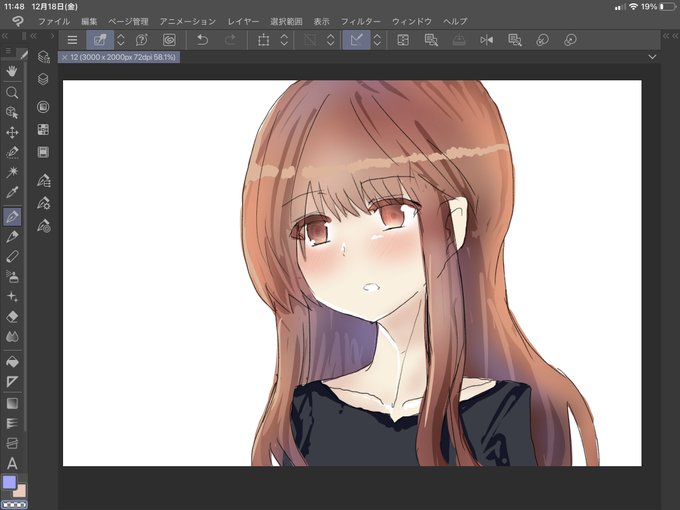Pick the brush-nib tool under the Pen tool
Viewport: 680px width, 510px height.
pyautogui.click(x=12, y=236)
